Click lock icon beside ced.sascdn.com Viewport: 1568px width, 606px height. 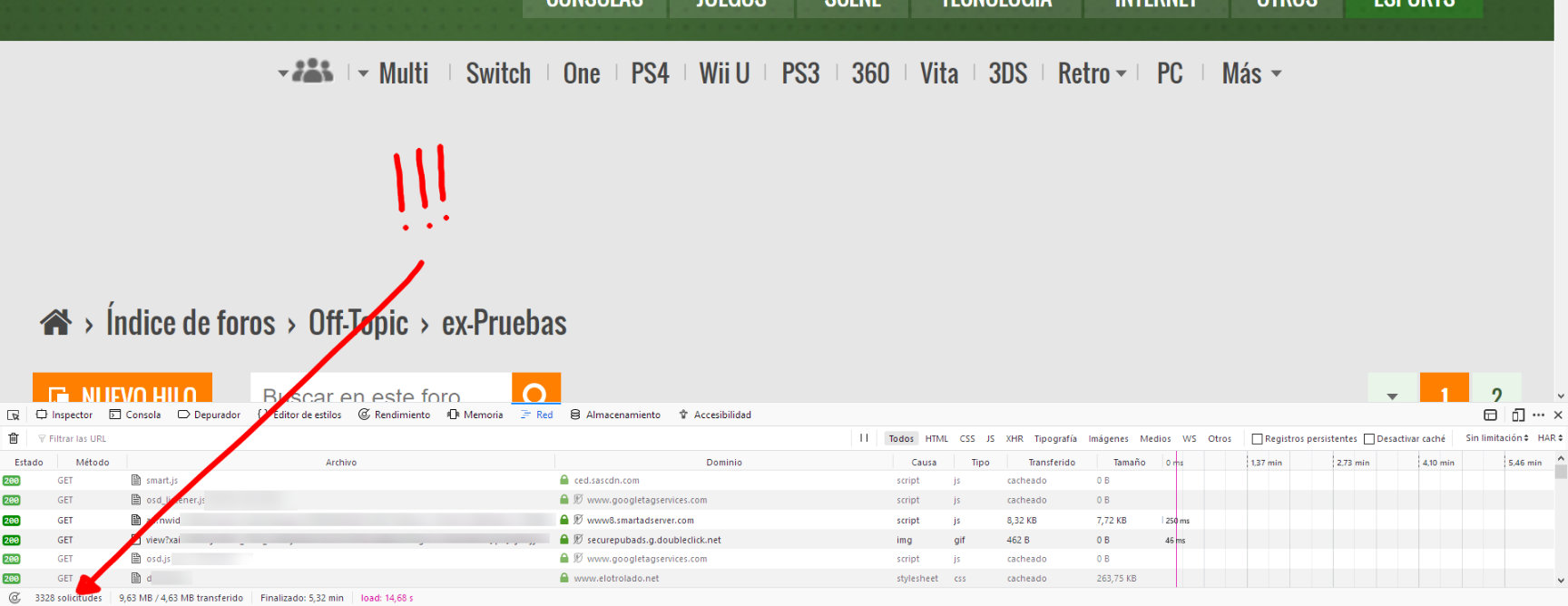click(564, 481)
